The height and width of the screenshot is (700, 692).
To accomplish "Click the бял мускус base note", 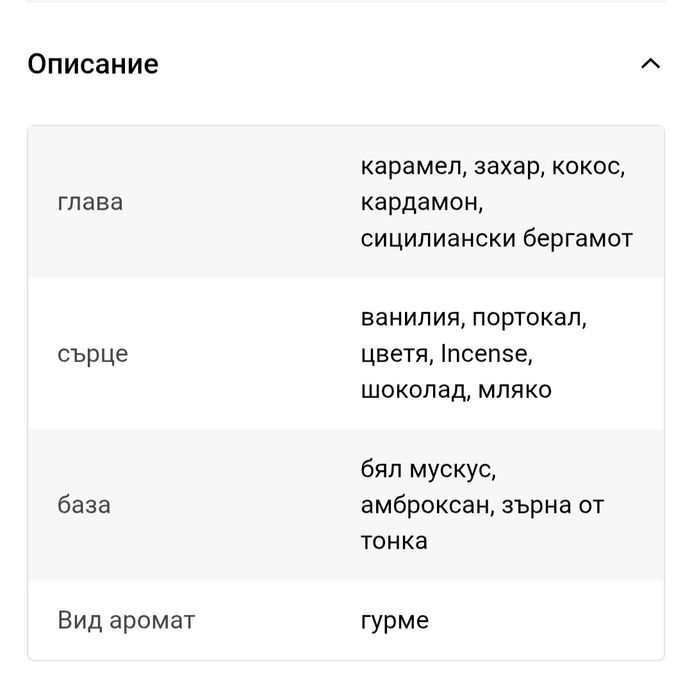I will point(427,469).
